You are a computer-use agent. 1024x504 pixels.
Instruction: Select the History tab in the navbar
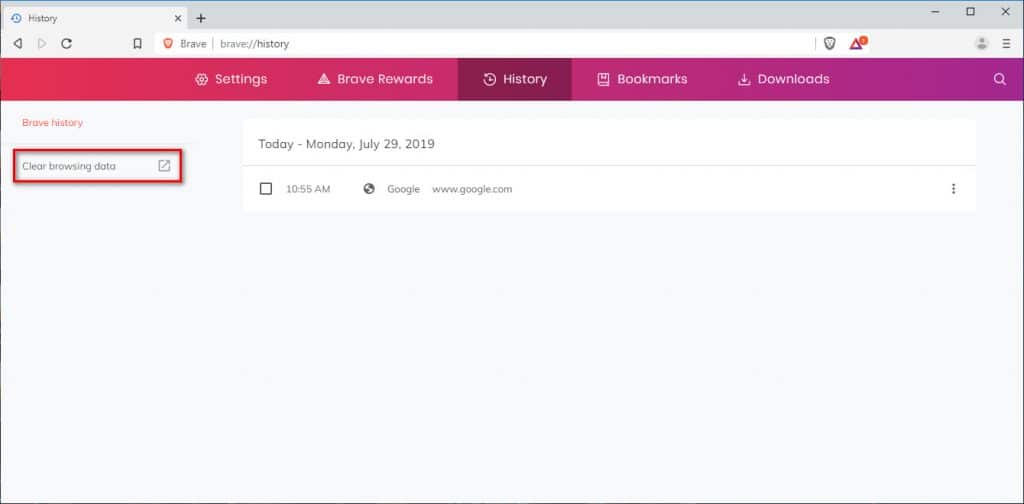(x=515, y=79)
